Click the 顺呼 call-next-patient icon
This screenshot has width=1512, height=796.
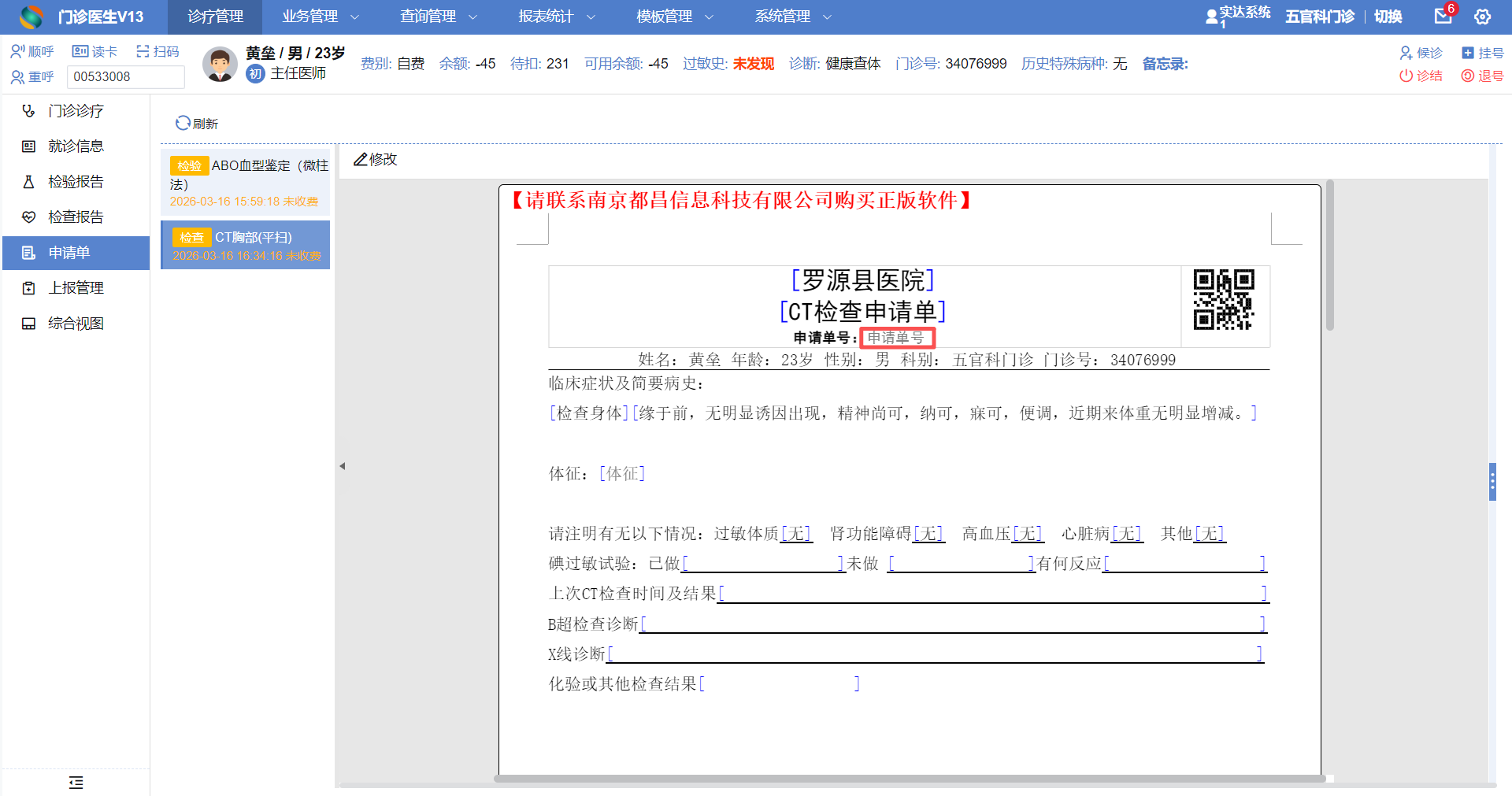(17, 52)
